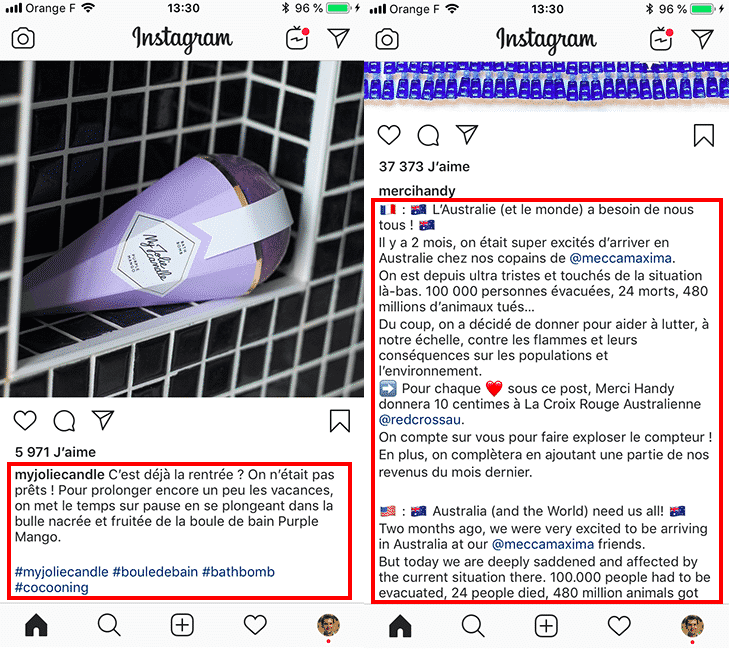Bookmark the myjoliecandle post
The width and height of the screenshot is (729, 658).
click(340, 421)
